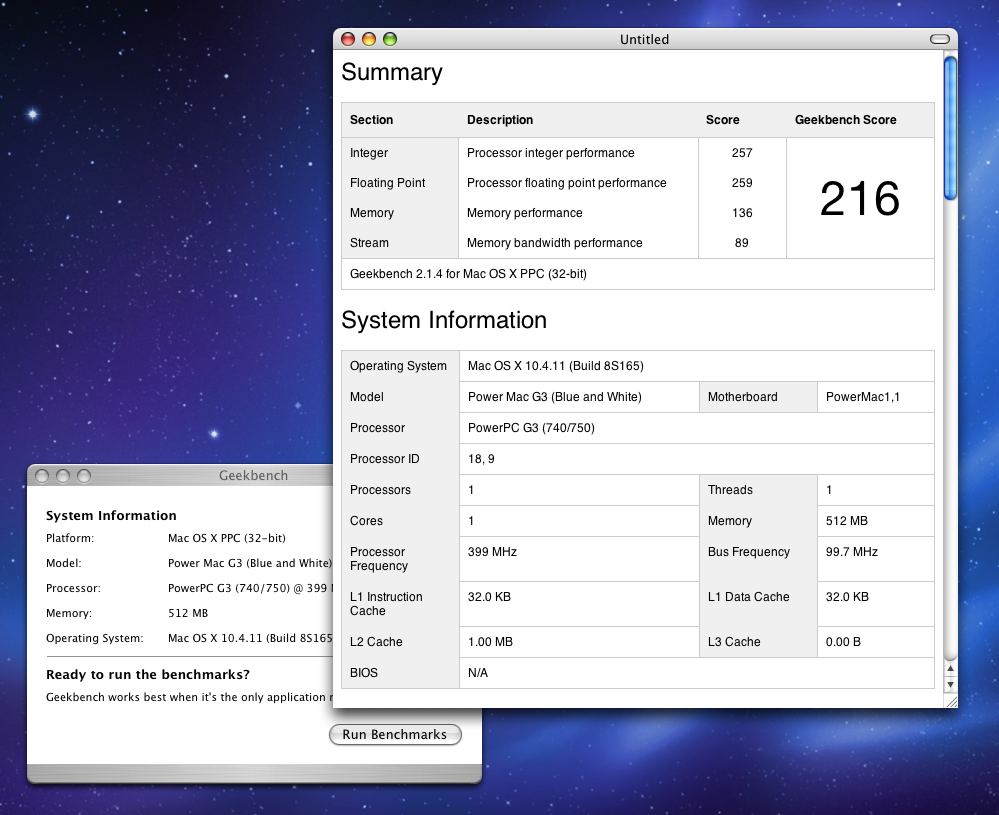Screen dimensions: 999x815
Task: Click the scroll up arrow in results window
Action: (x=950, y=669)
